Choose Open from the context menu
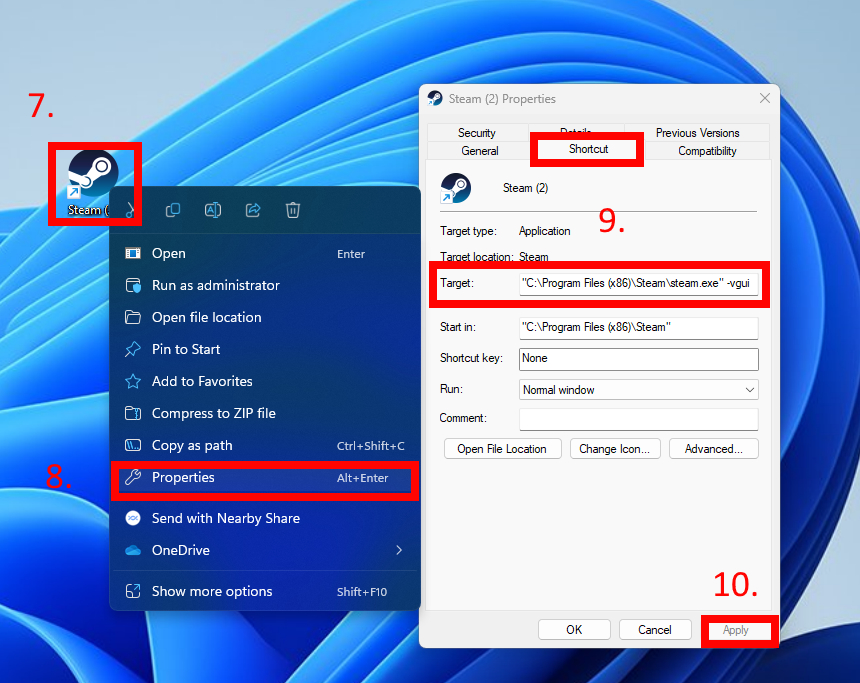The image size is (860, 683). pyautogui.click(x=265, y=253)
